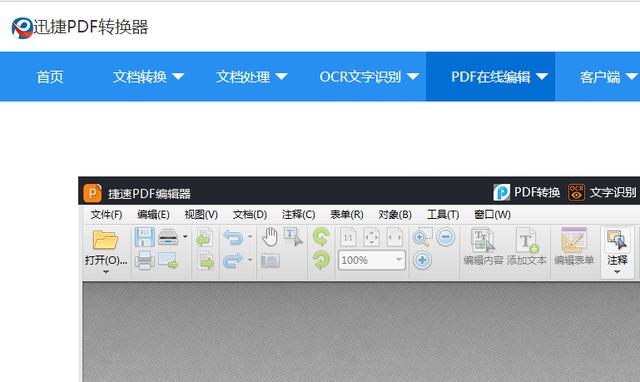Click the 文字识别 OCR button
640x382 pixels.
pos(602,192)
